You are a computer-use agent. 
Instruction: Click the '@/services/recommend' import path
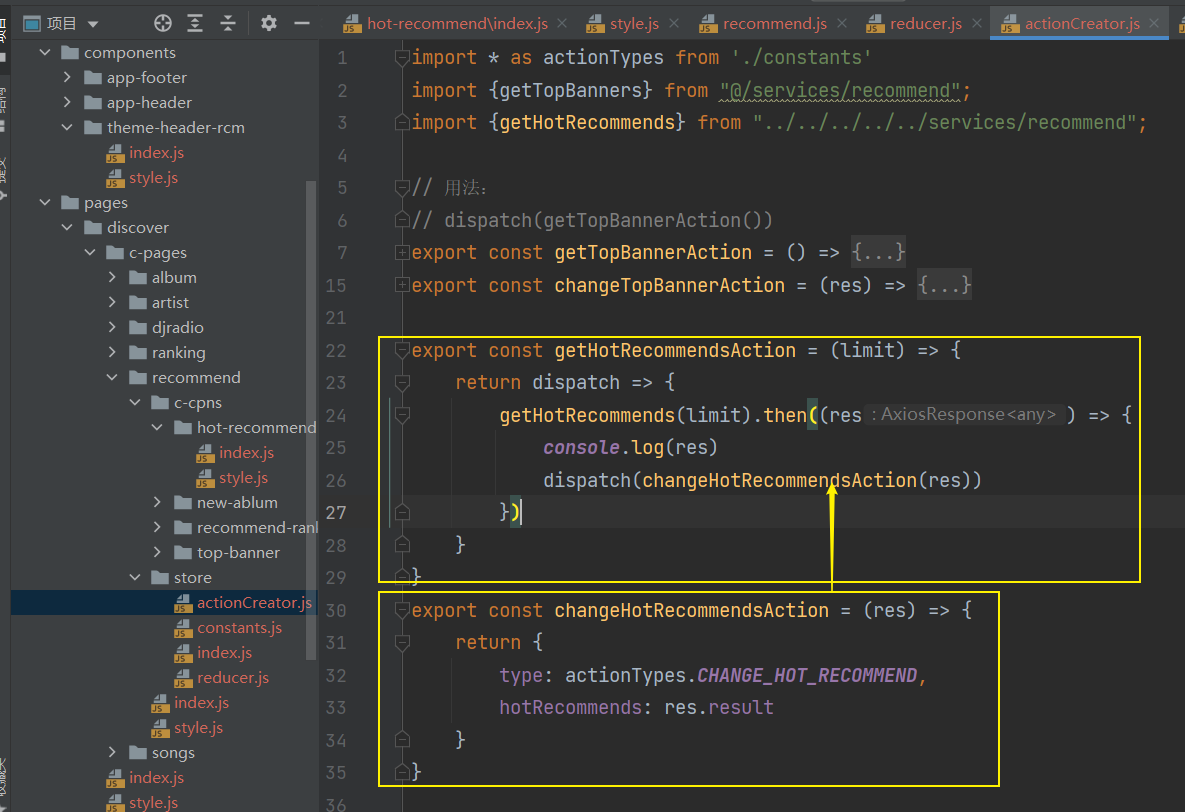pos(840,91)
